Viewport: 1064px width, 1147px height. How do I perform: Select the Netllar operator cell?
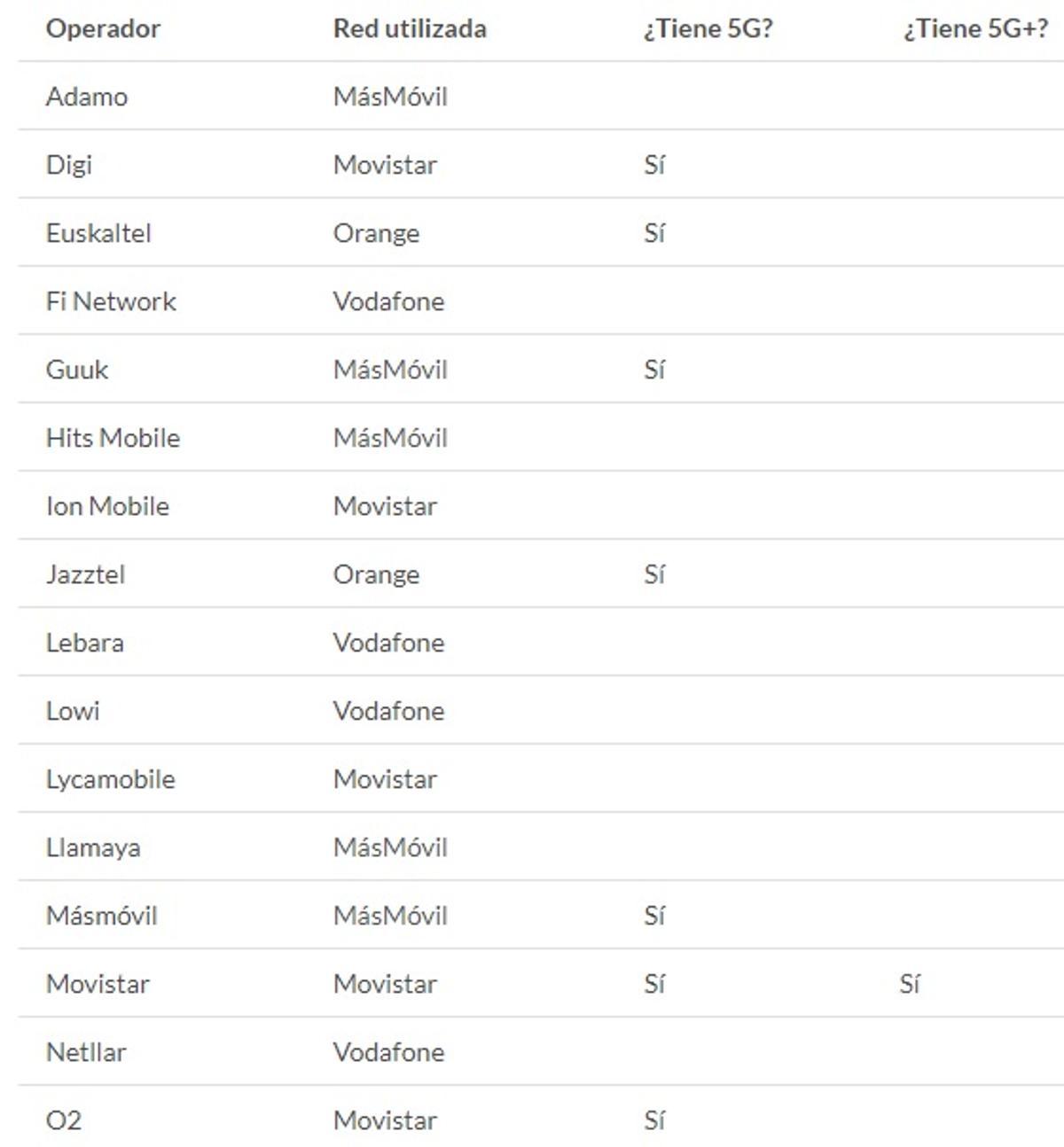click(86, 1052)
